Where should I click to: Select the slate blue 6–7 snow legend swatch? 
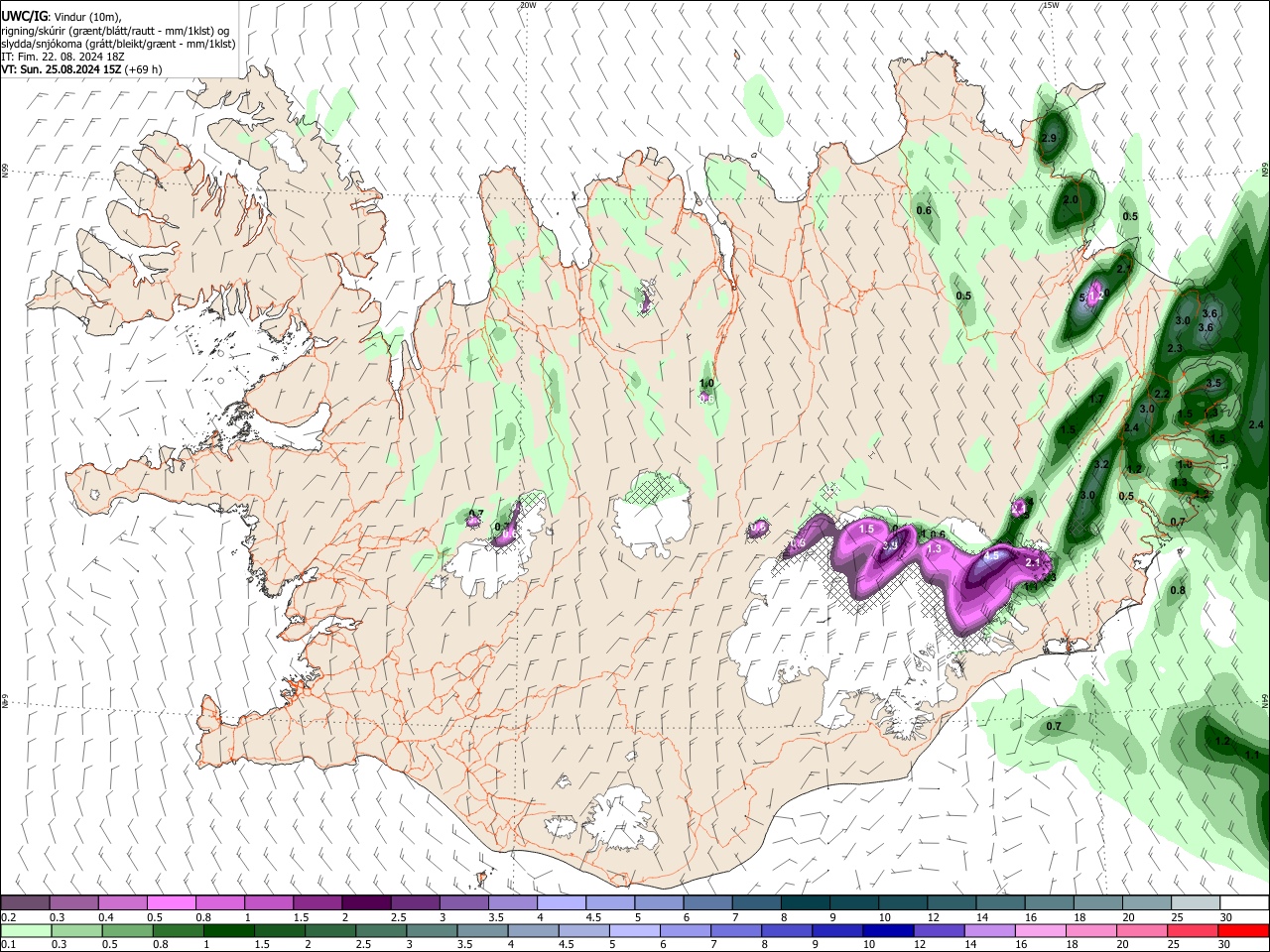(707, 903)
